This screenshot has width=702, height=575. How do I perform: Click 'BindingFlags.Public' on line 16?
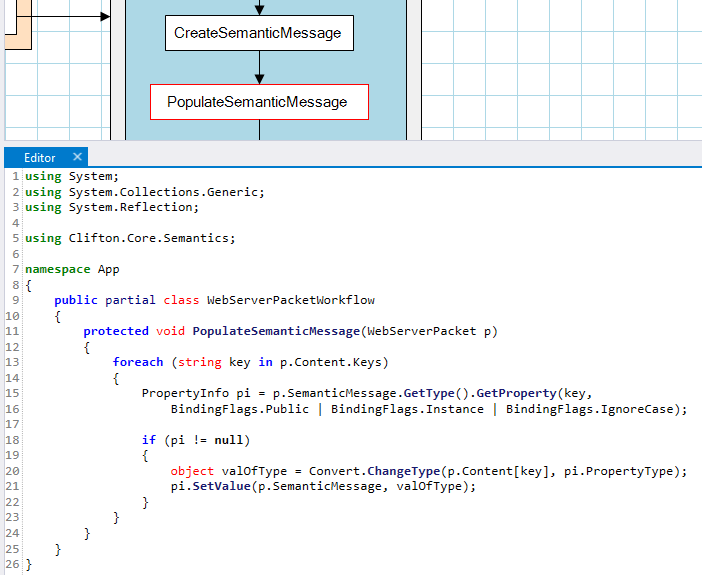click(x=240, y=409)
